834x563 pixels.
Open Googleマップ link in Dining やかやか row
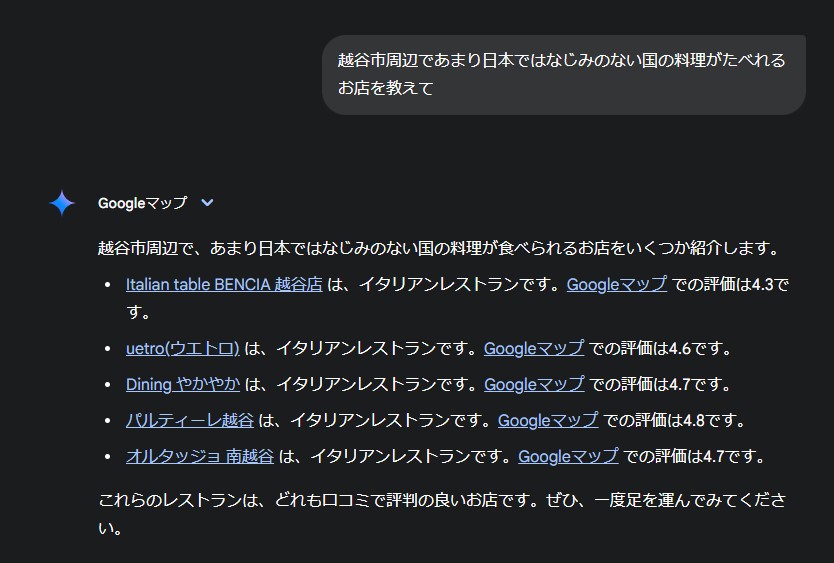tap(534, 384)
